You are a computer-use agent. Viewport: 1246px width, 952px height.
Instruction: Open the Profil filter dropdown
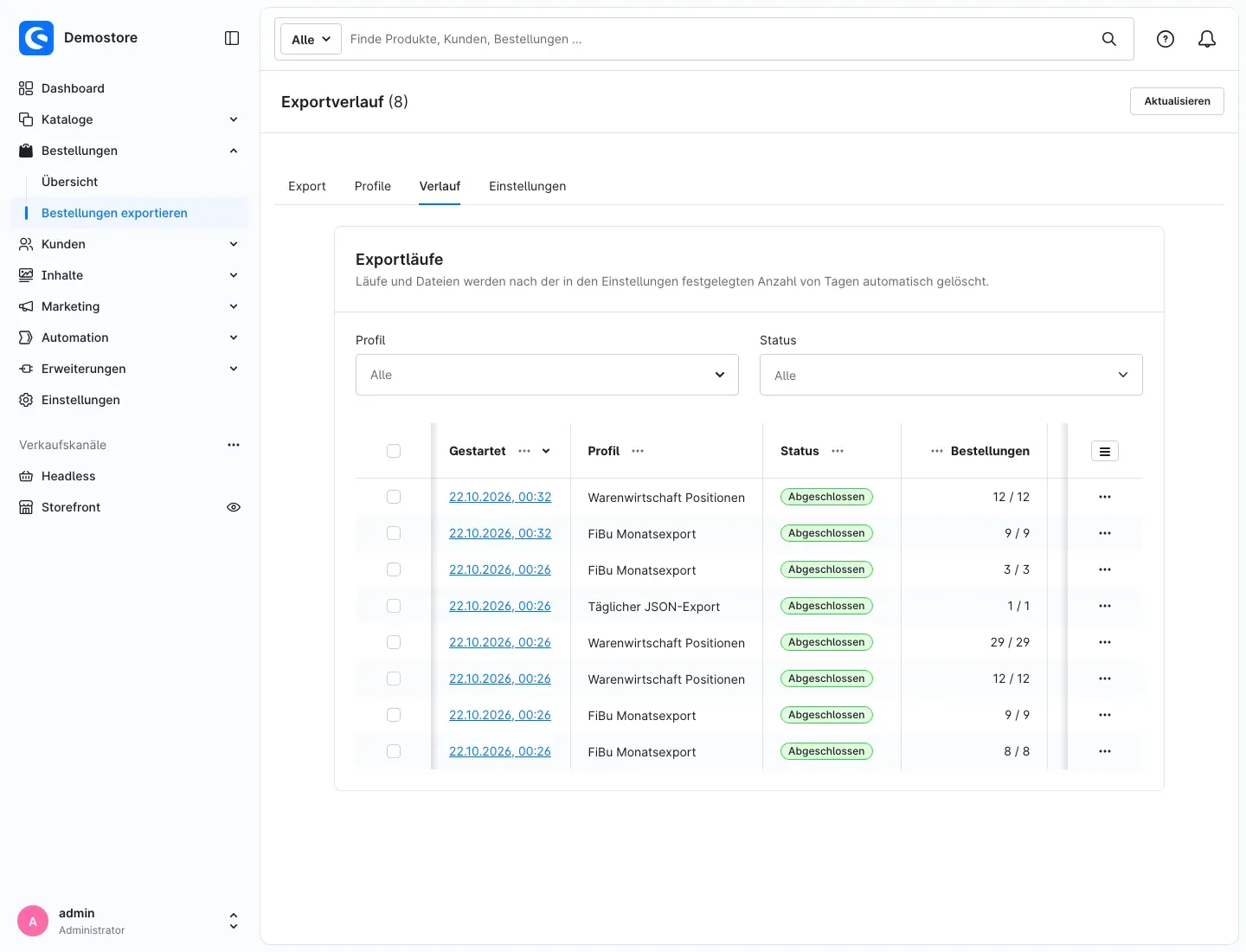(x=547, y=375)
